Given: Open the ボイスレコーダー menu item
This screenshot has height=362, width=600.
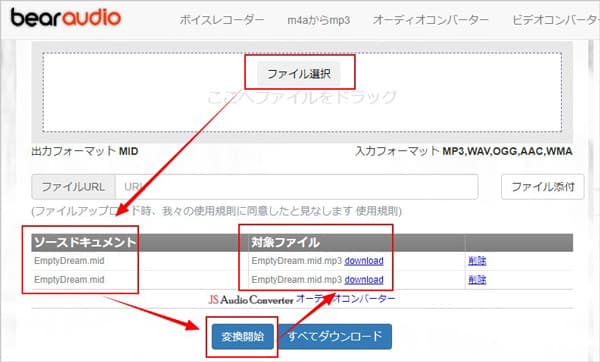Looking at the screenshot, I should [x=222, y=20].
